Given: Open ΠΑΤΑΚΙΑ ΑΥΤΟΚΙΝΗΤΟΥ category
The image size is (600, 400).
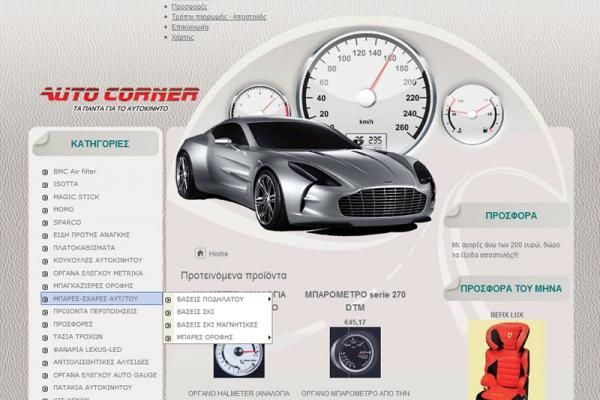Looking at the screenshot, I should [x=93, y=388].
